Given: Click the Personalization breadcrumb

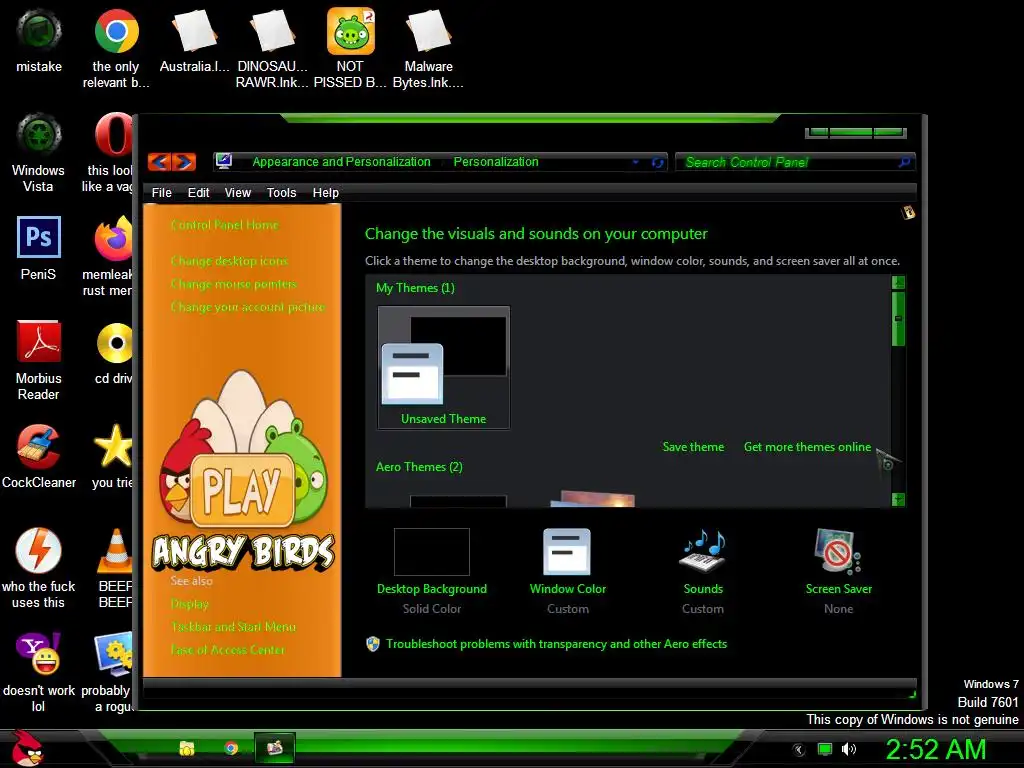Looking at the screenshot, I should pos(496,162).
